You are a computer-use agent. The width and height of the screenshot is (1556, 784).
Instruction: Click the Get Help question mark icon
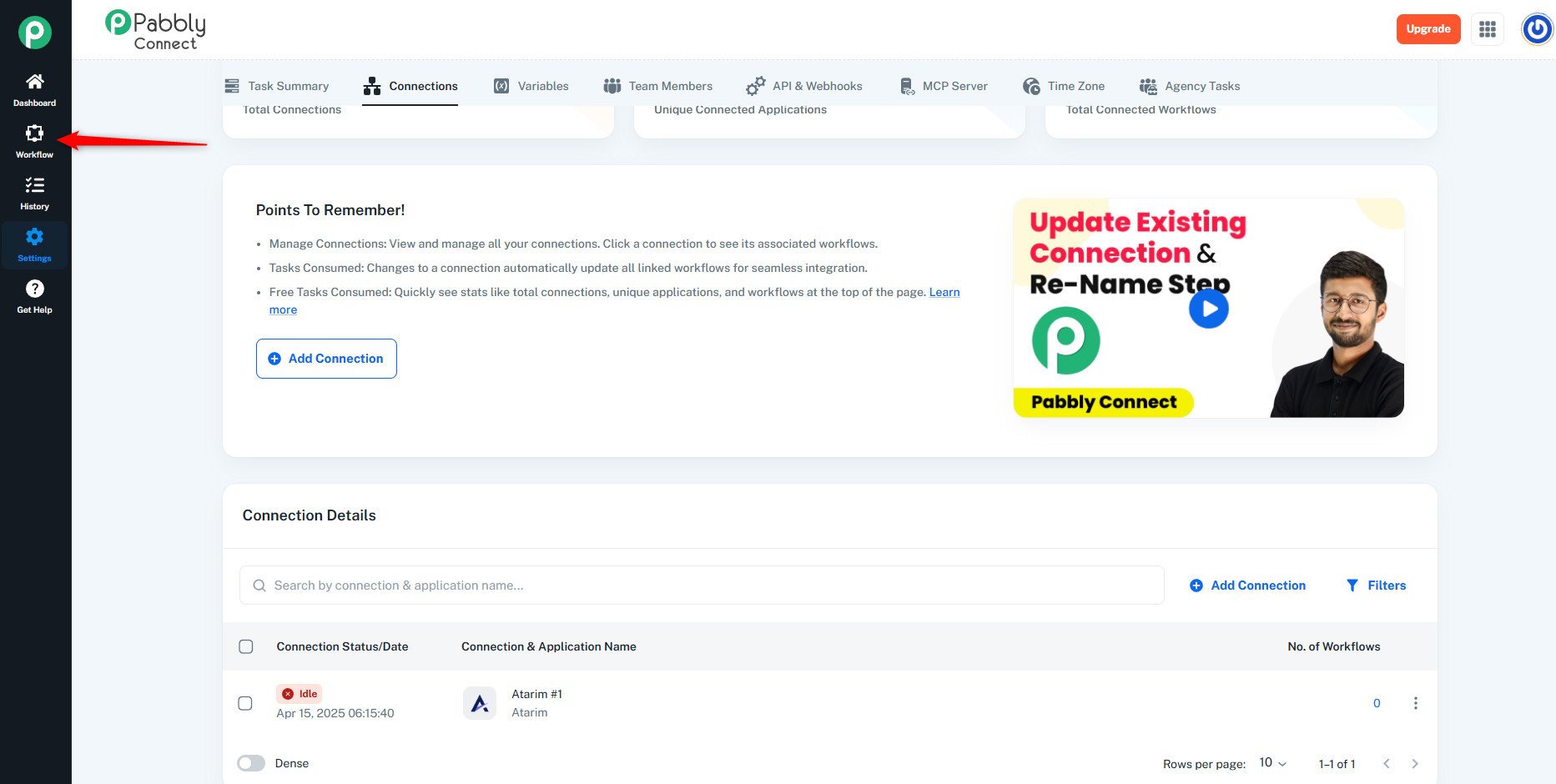34,289
